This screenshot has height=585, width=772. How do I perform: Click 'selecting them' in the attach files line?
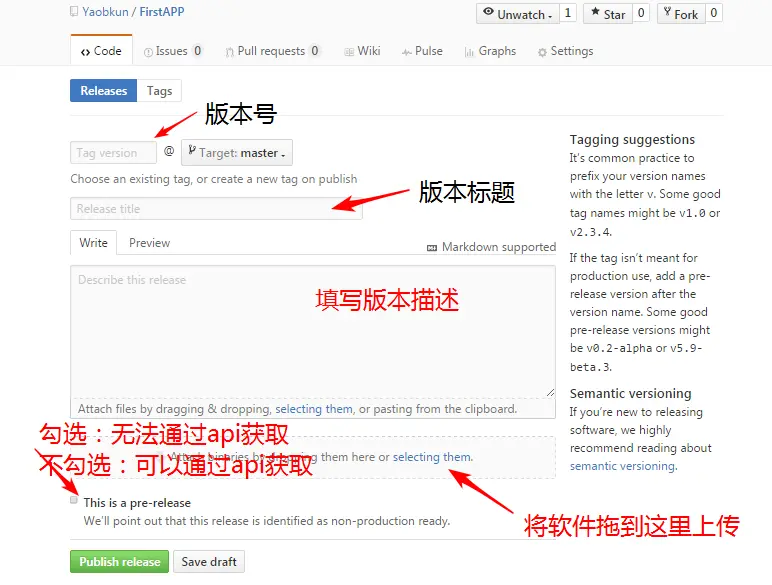point(314,409)
